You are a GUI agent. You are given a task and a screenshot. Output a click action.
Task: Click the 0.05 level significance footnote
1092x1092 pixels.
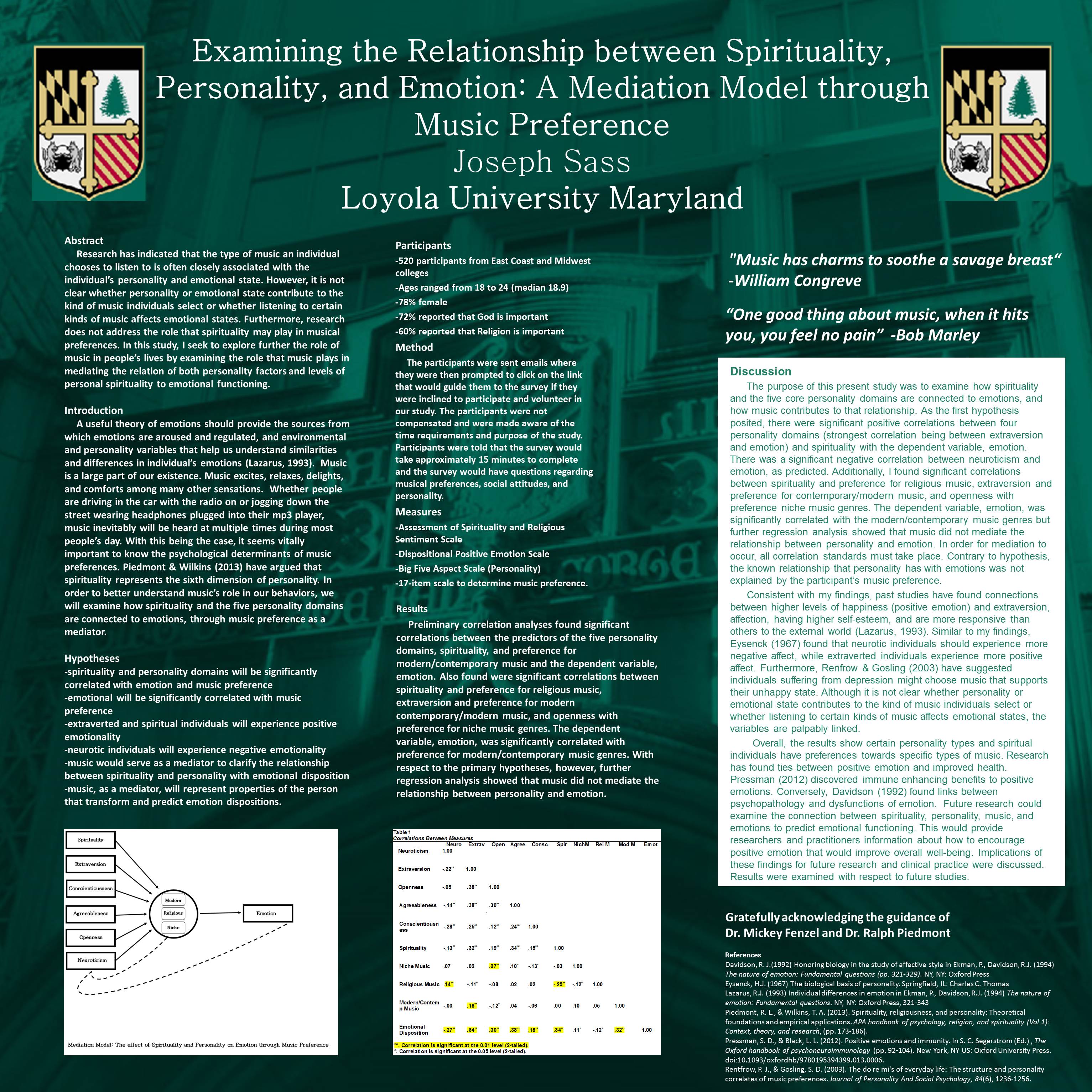pyautogui.click(x=460, y=1051)
